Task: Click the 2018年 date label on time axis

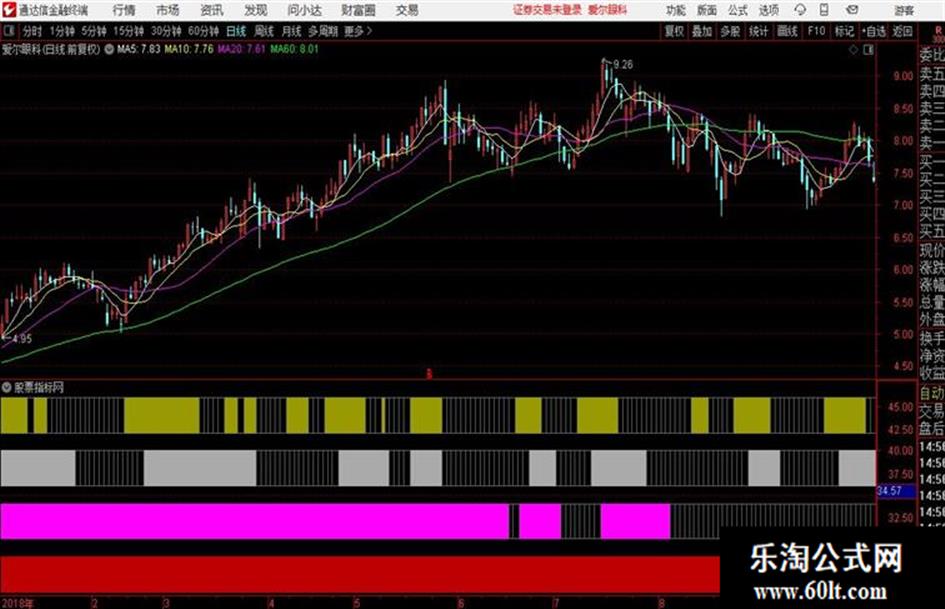Action: pyautogui.click(x=18, y=602)
